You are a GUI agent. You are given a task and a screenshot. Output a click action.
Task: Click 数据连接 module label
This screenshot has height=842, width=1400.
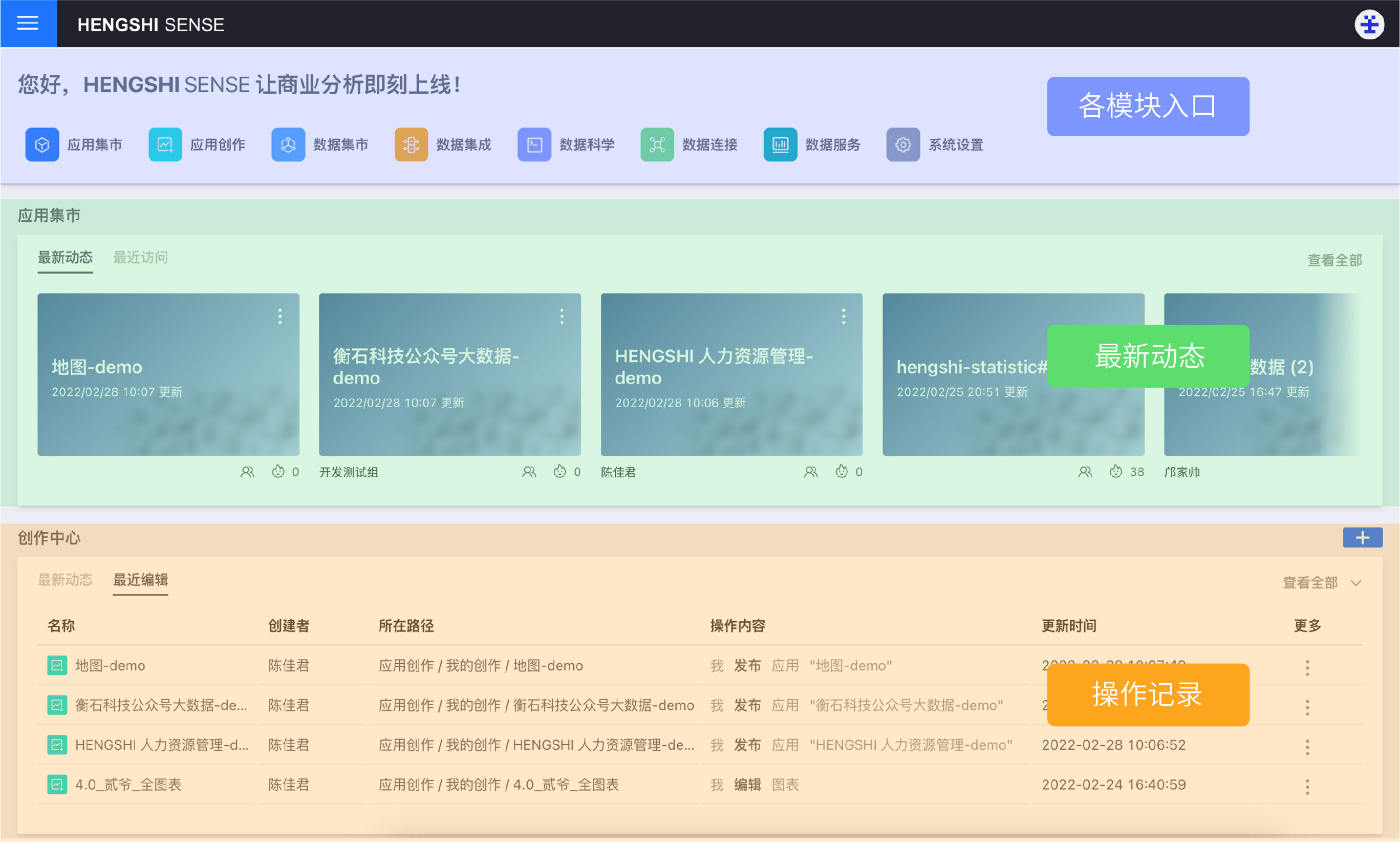tap(710, 144)
